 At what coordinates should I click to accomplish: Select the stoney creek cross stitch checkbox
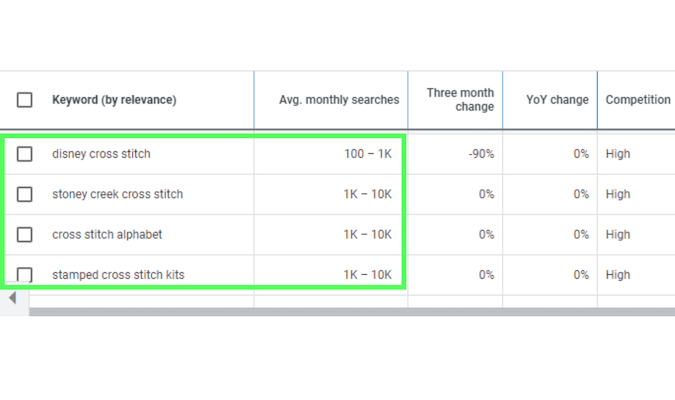click(25, 194)
